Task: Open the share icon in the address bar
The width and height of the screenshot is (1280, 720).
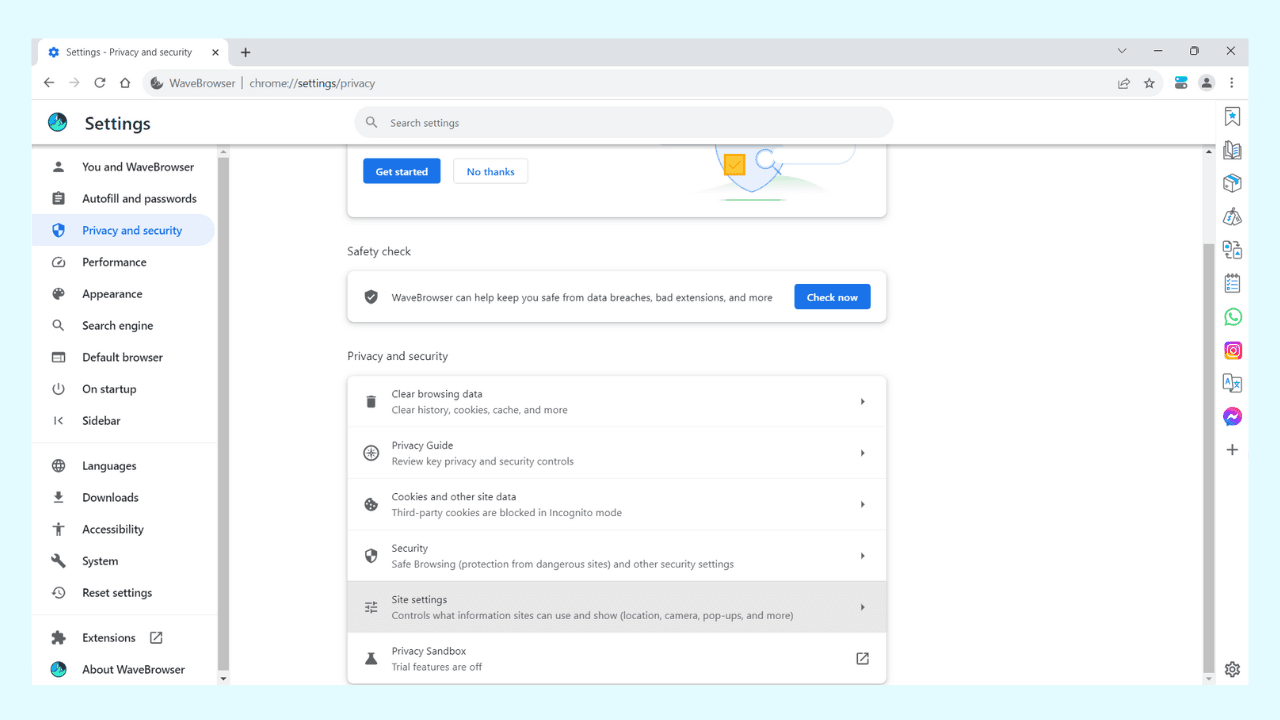Action: (x=1123, y=83)
